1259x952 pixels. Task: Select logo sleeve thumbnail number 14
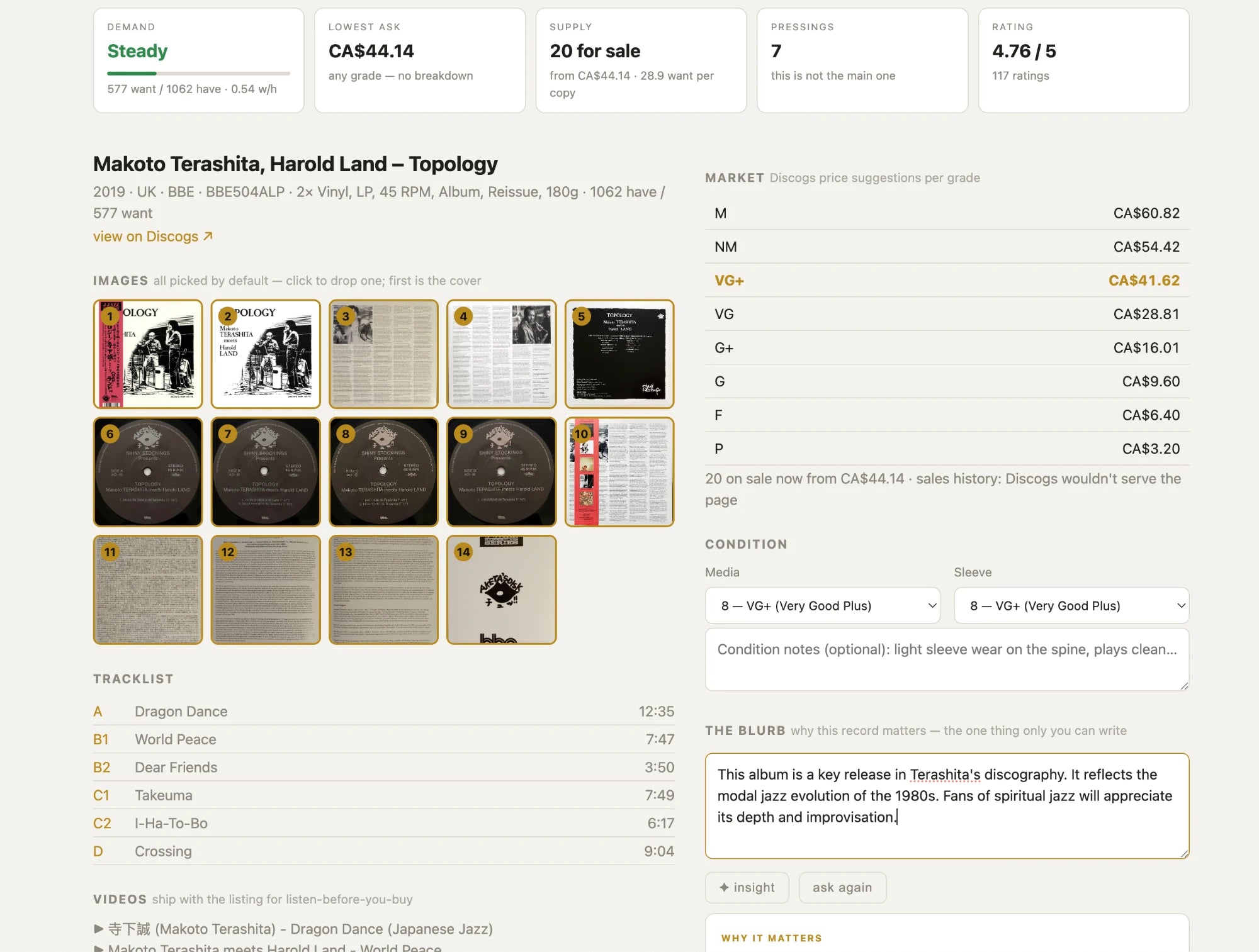point(501,590)
